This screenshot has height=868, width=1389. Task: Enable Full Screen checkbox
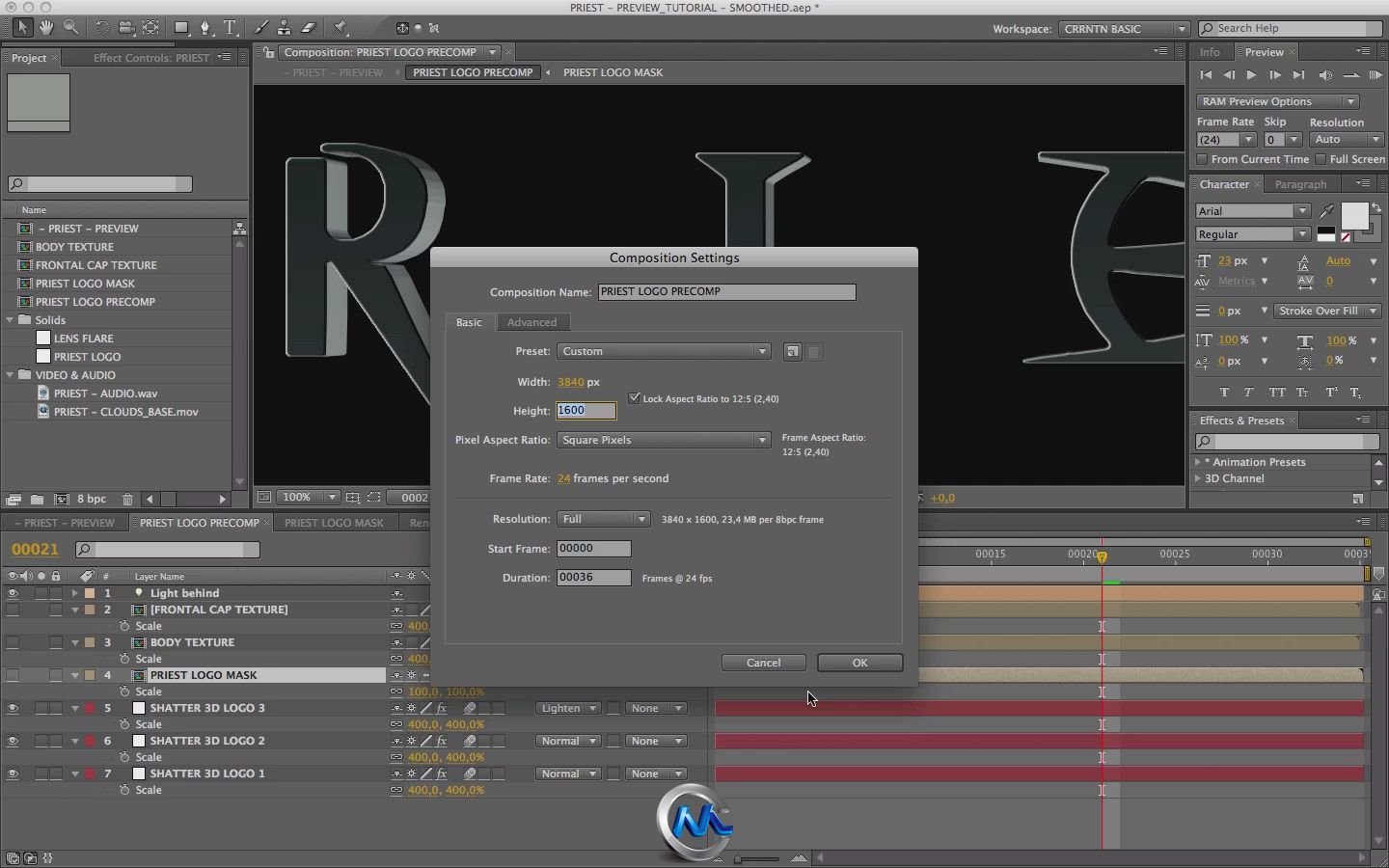click(x=1321, y=159)
